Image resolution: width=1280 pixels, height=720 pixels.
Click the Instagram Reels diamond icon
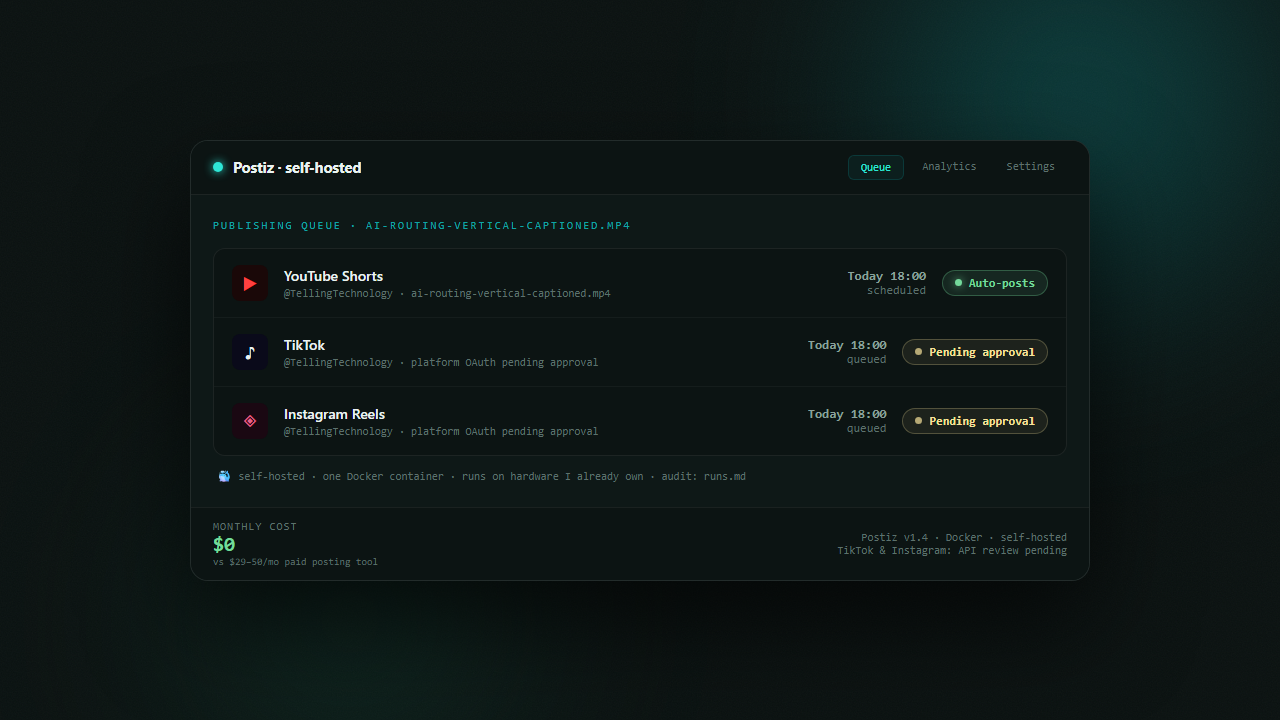[250, 421]
